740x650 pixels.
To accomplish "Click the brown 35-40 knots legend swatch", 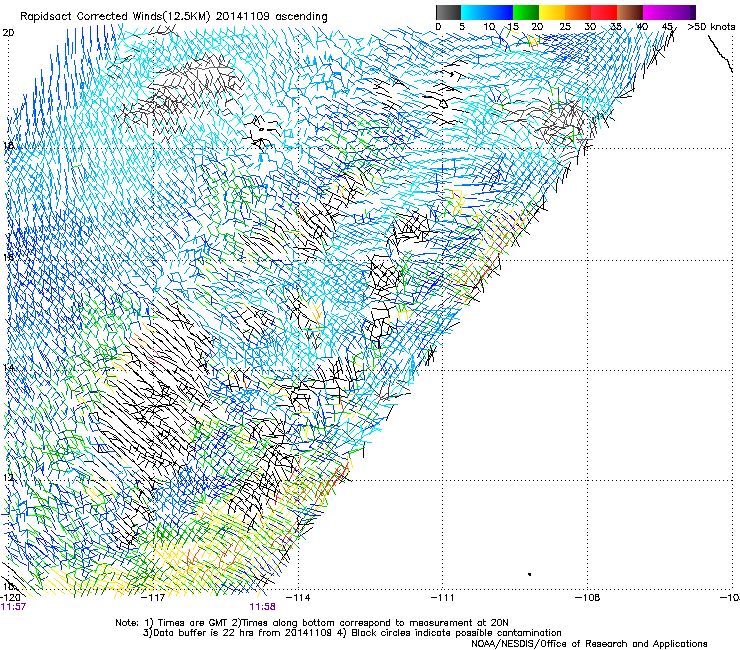I will click(630, 12).
